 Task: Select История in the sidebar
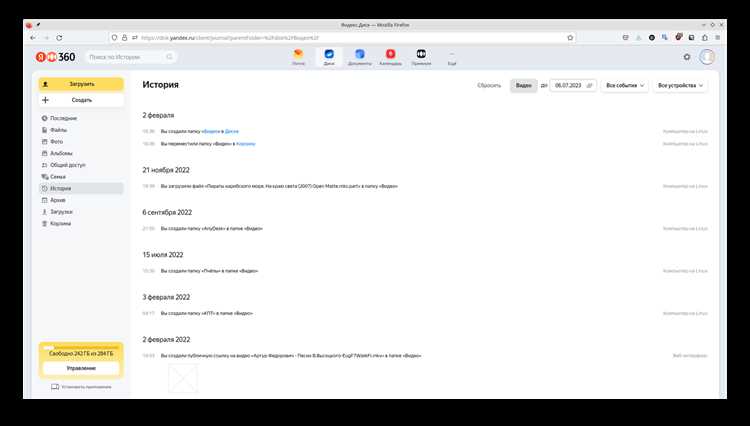coord(81,188)
